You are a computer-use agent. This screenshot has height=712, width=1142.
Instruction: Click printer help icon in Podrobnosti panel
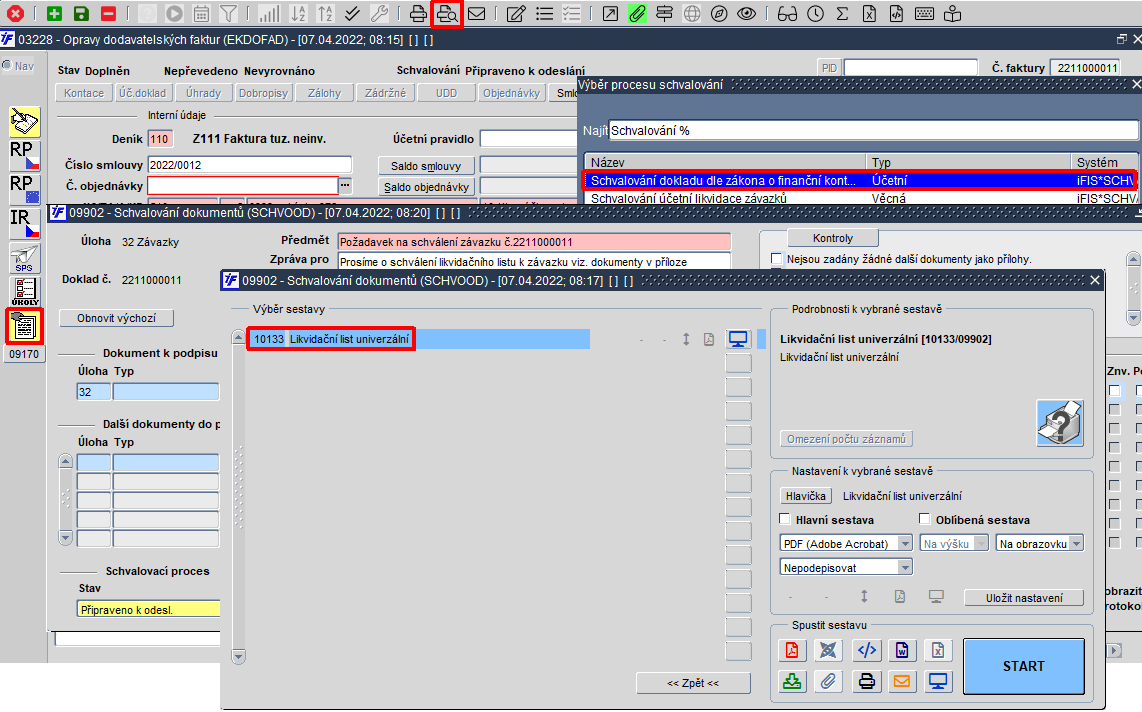click(x=1060, y=423)
